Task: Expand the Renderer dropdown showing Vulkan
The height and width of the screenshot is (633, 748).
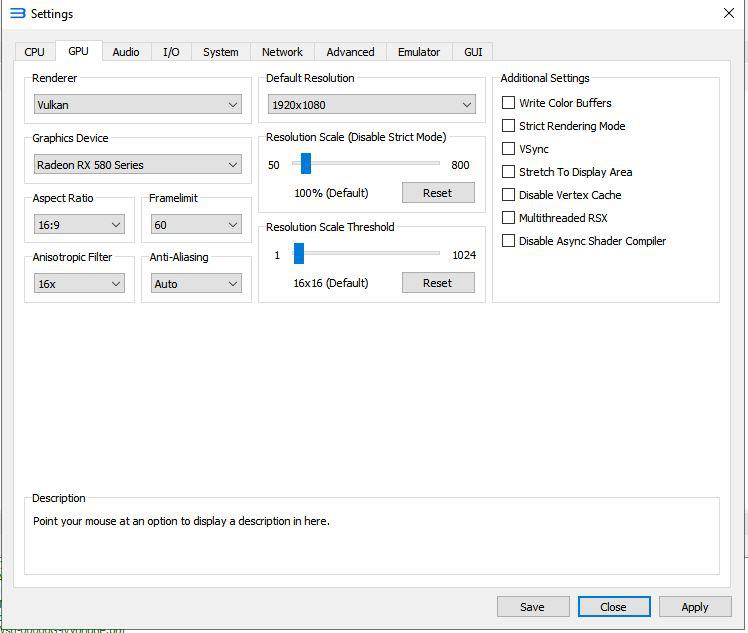Action: pyautogui.click(x=138, y=105)
